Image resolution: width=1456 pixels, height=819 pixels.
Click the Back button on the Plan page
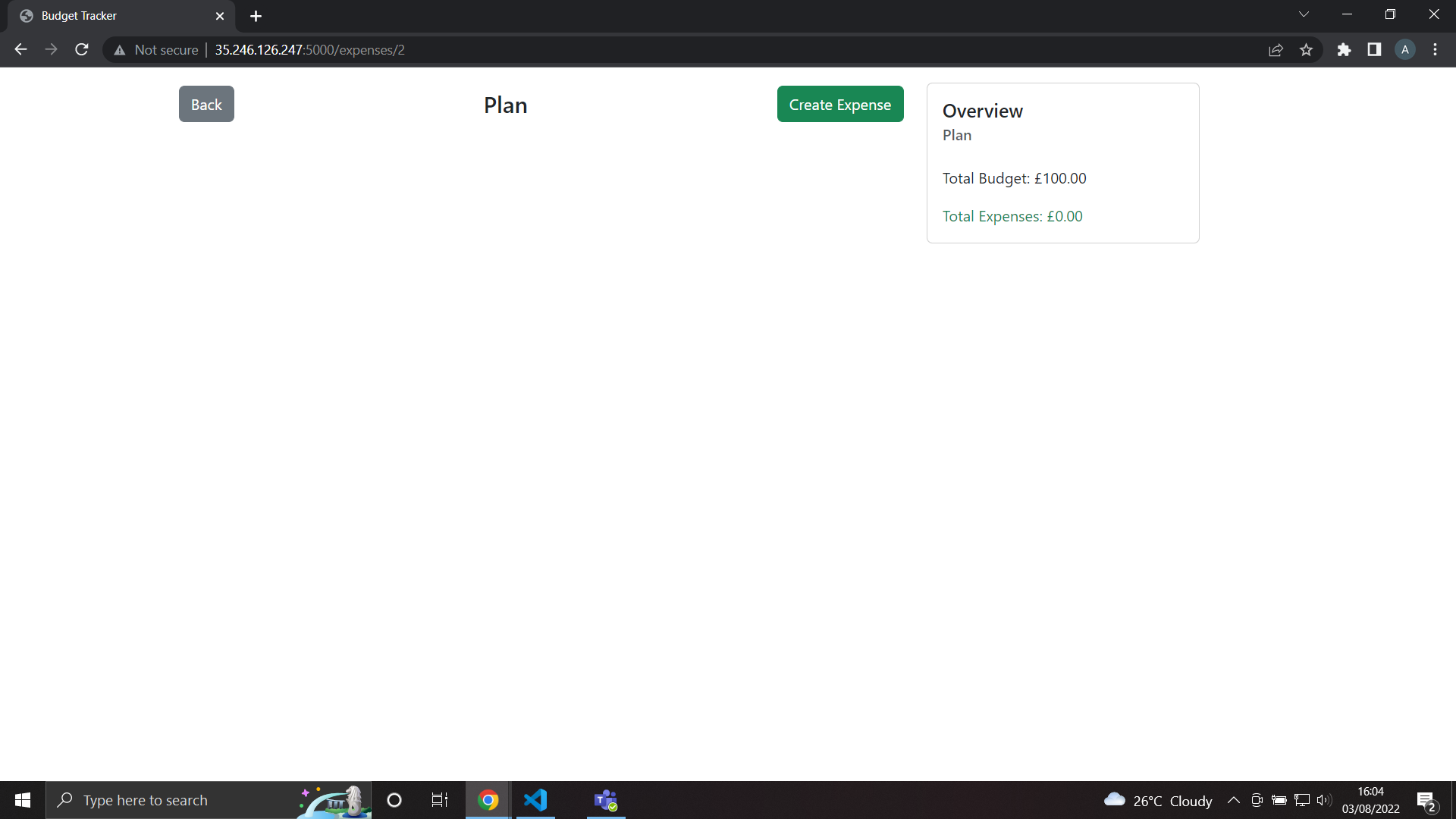pos(206,104)
